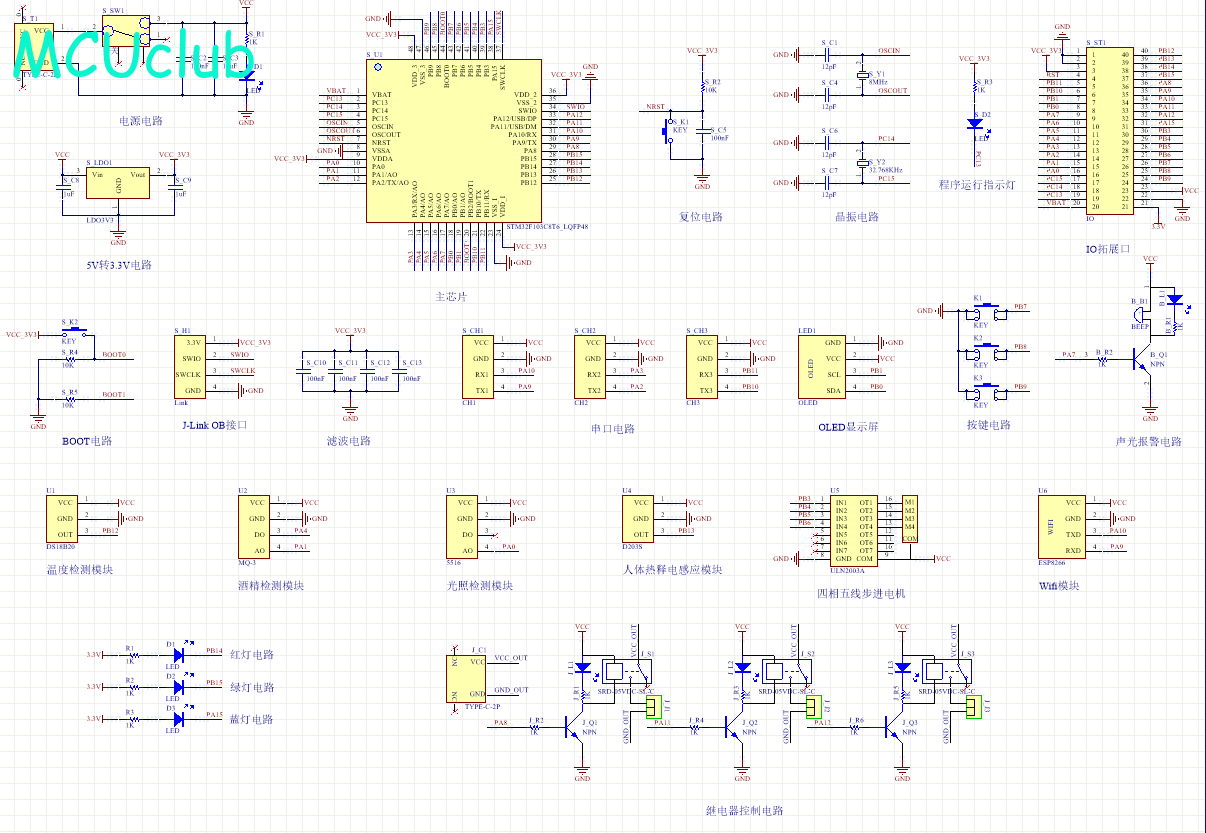This screenshot has height=833, width=1206.
Task: Select the S_SW1 power switch symbol
Action: 126,30
